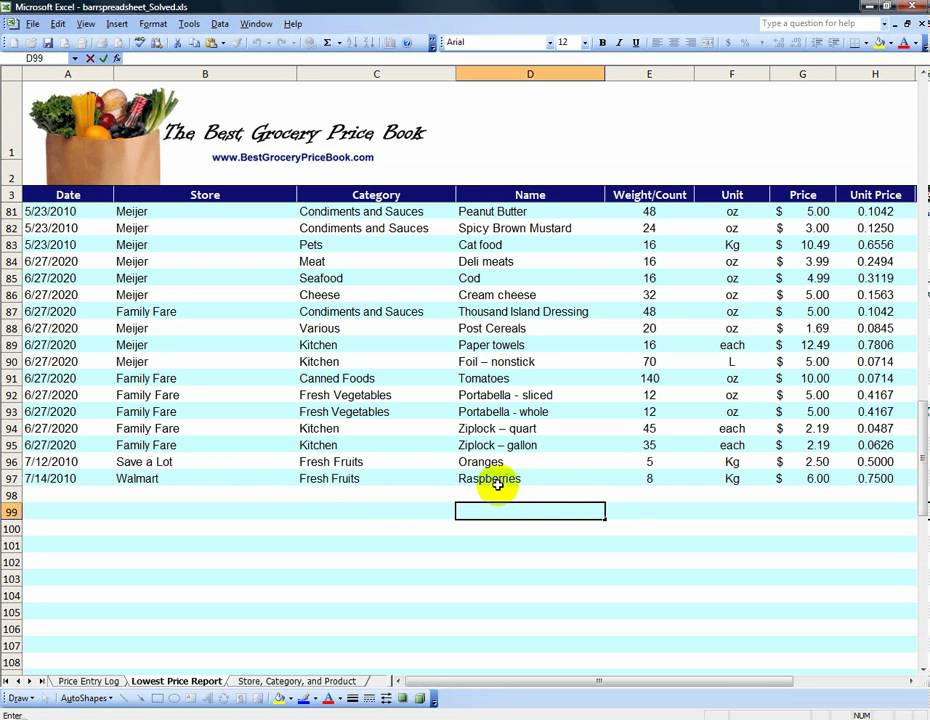Screen dimensions: 930x720
Task: Open the www.BestGroceryPriceBook.com link
Action: click(x=292, y=158)
